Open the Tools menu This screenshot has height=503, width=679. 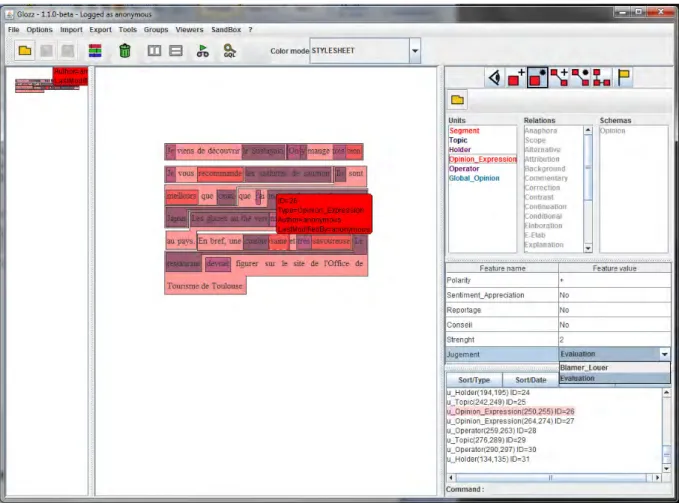128,29
